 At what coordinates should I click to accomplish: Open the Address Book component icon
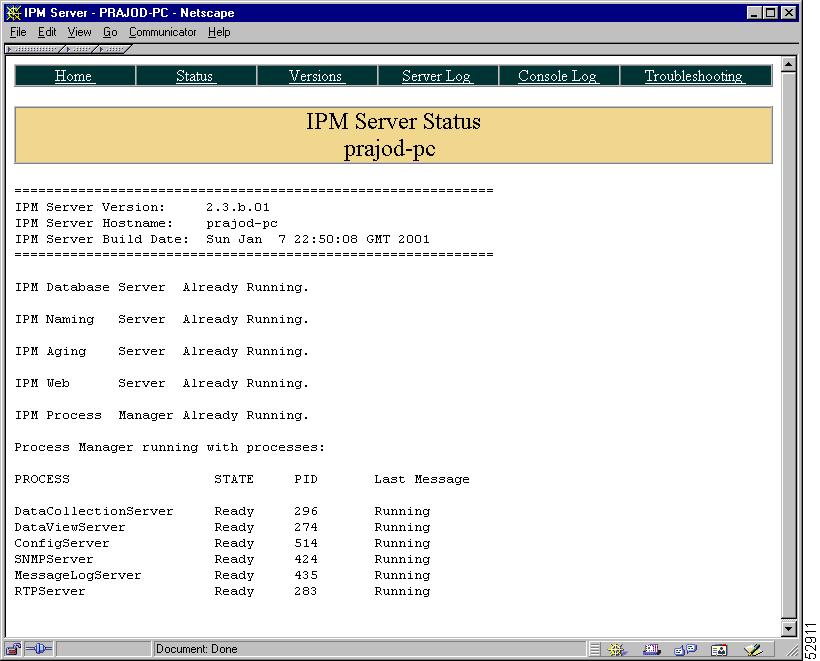click(x=720, y=648)
